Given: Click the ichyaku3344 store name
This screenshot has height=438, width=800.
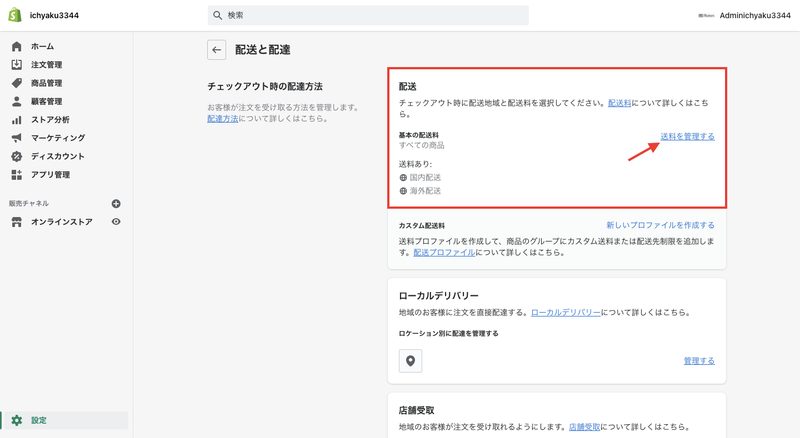Looking at the screenshot, I should [54, 15].
